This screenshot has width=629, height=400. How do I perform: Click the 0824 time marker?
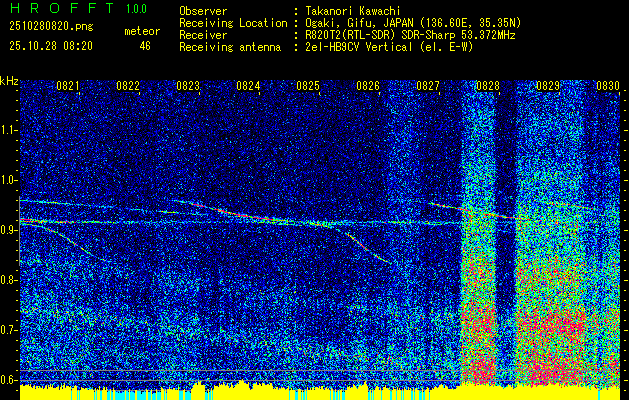248,85
